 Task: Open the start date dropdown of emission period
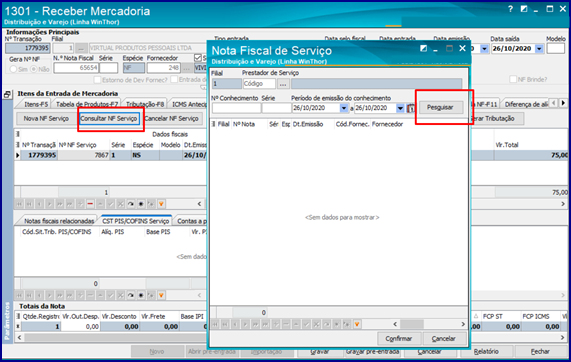point(343,108)
